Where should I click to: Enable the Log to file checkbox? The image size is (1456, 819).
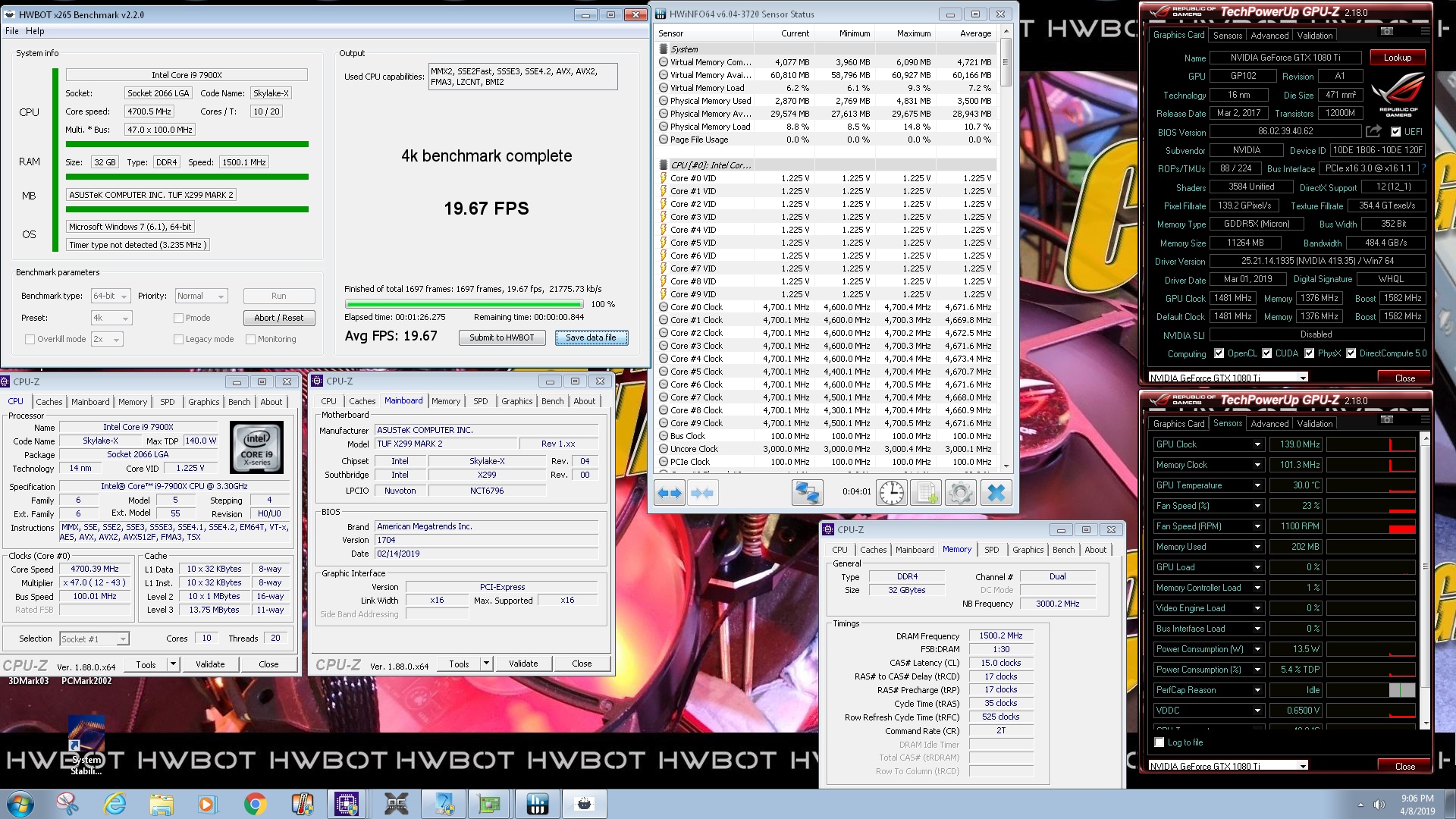click(x=1159, y=742)
